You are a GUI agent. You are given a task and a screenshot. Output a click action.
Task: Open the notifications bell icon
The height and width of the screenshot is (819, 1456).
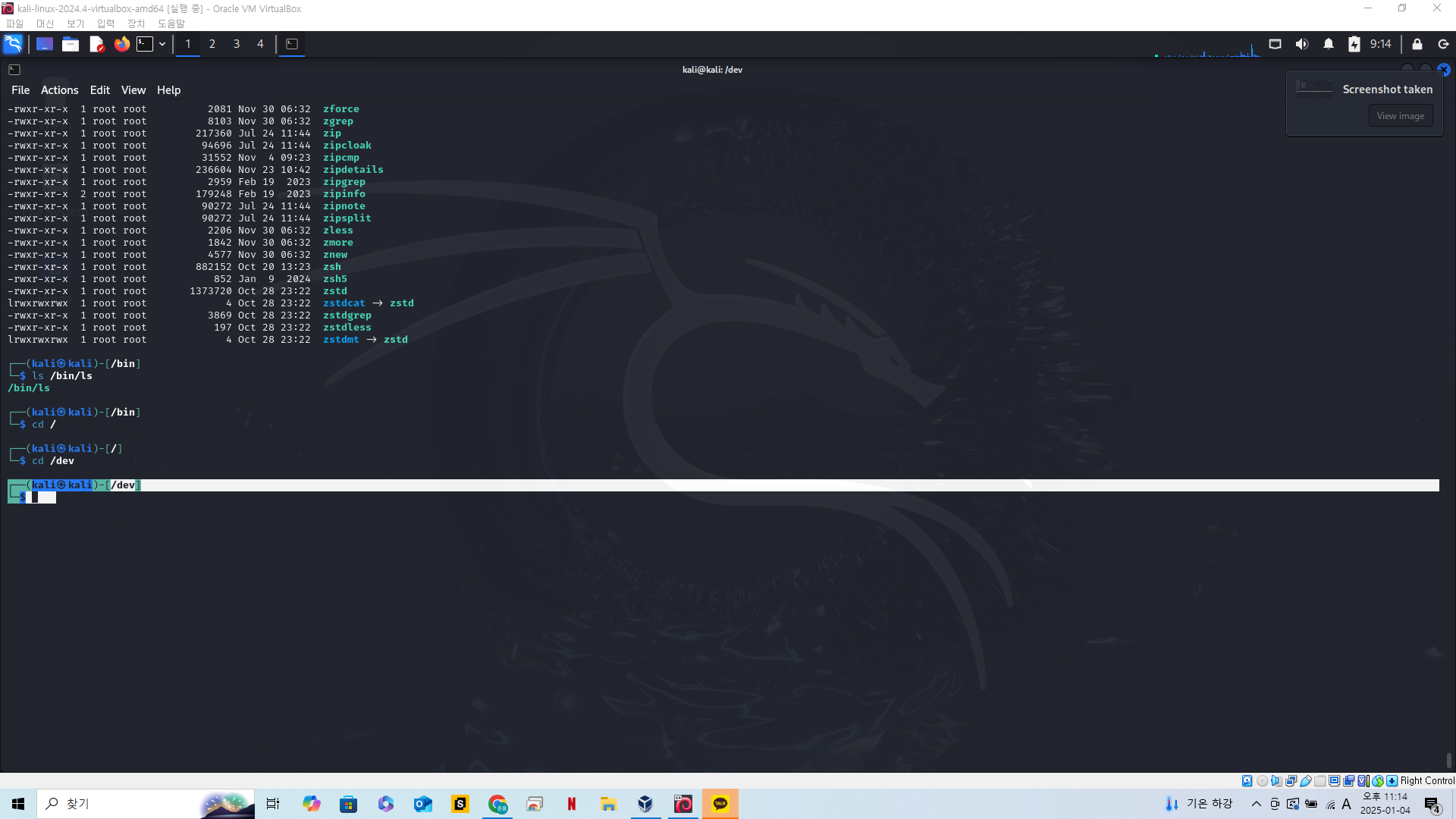point(1329,44)
